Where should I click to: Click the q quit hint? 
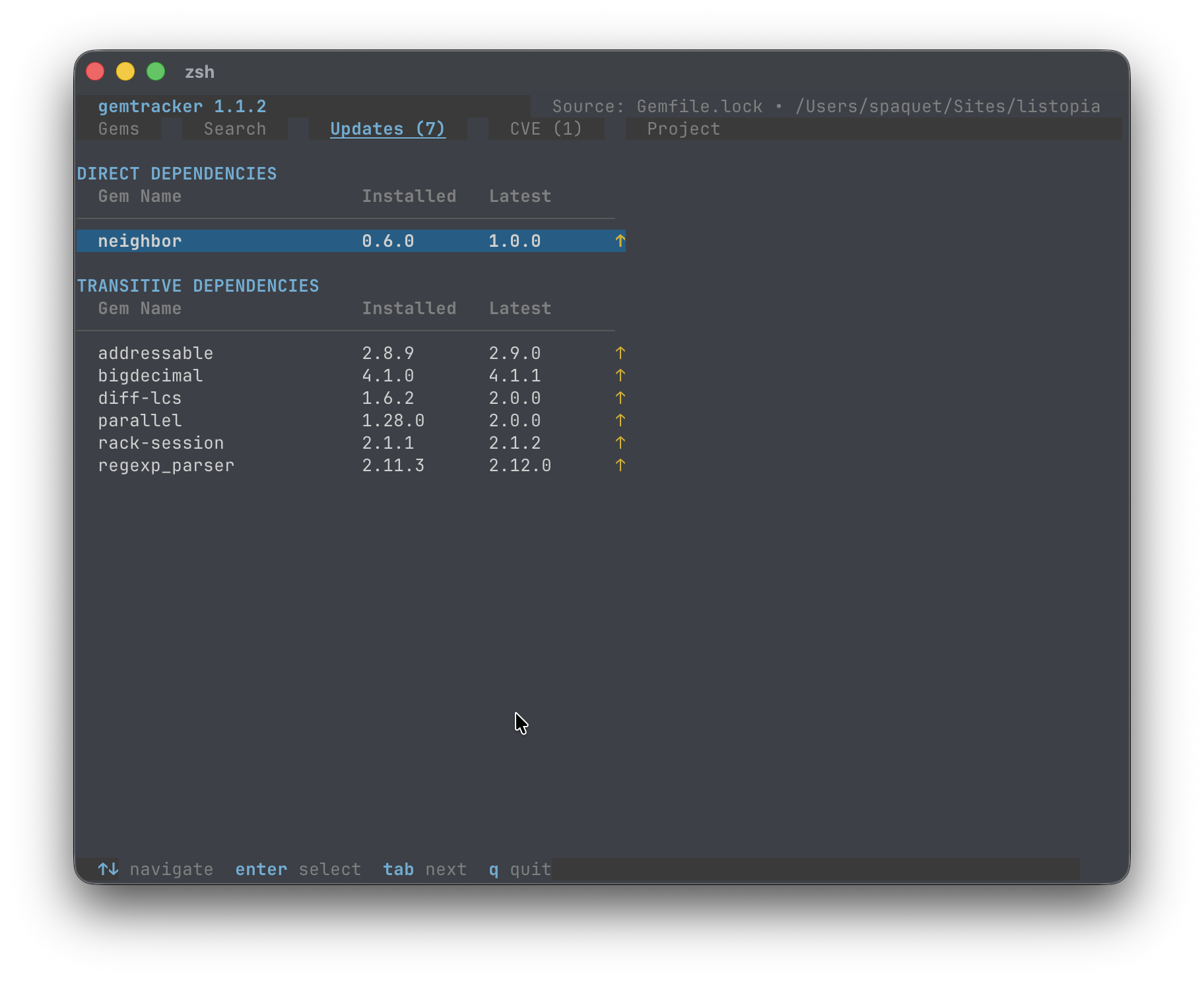520,869
